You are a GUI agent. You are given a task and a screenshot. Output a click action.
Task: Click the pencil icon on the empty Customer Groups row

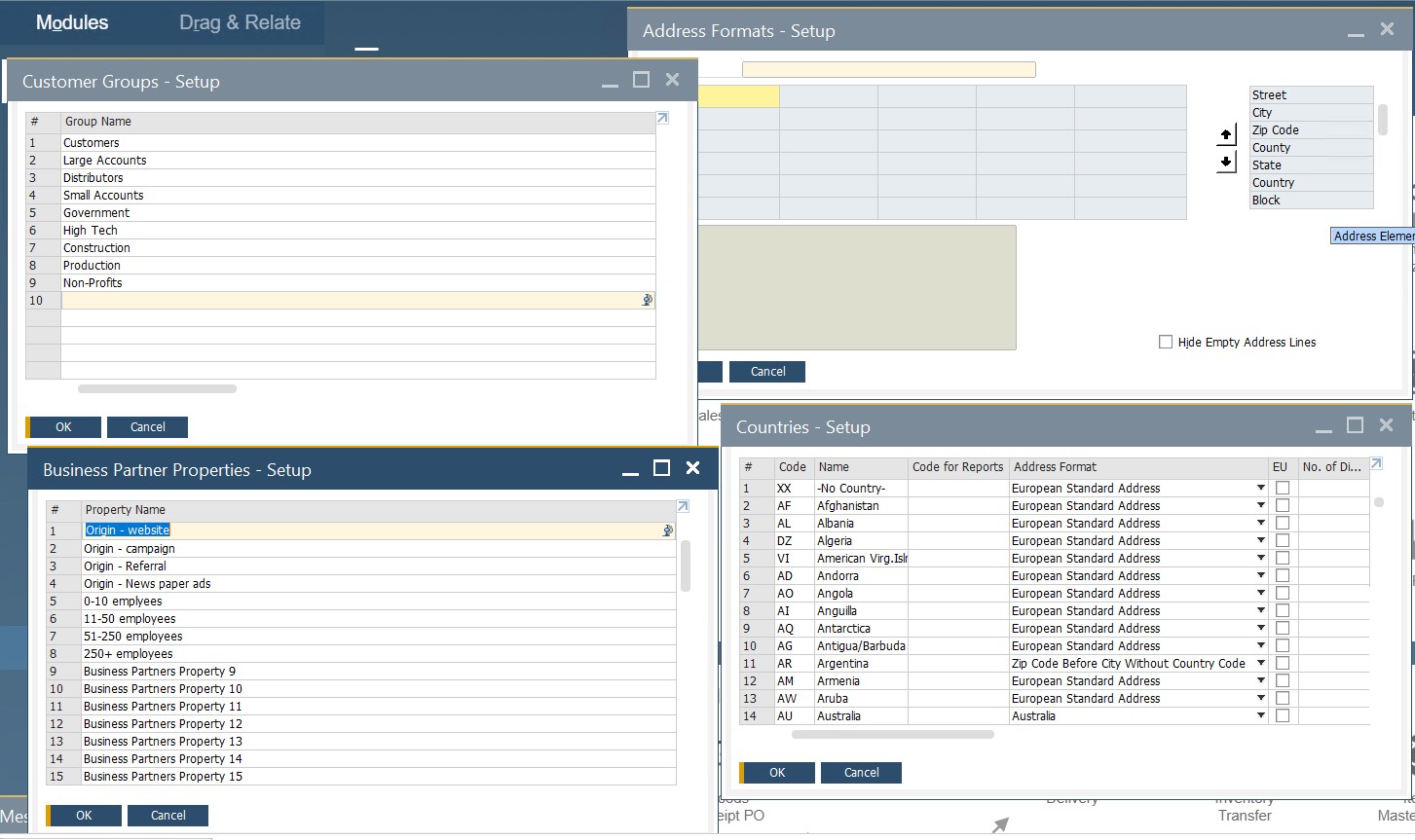pos(646,300)
